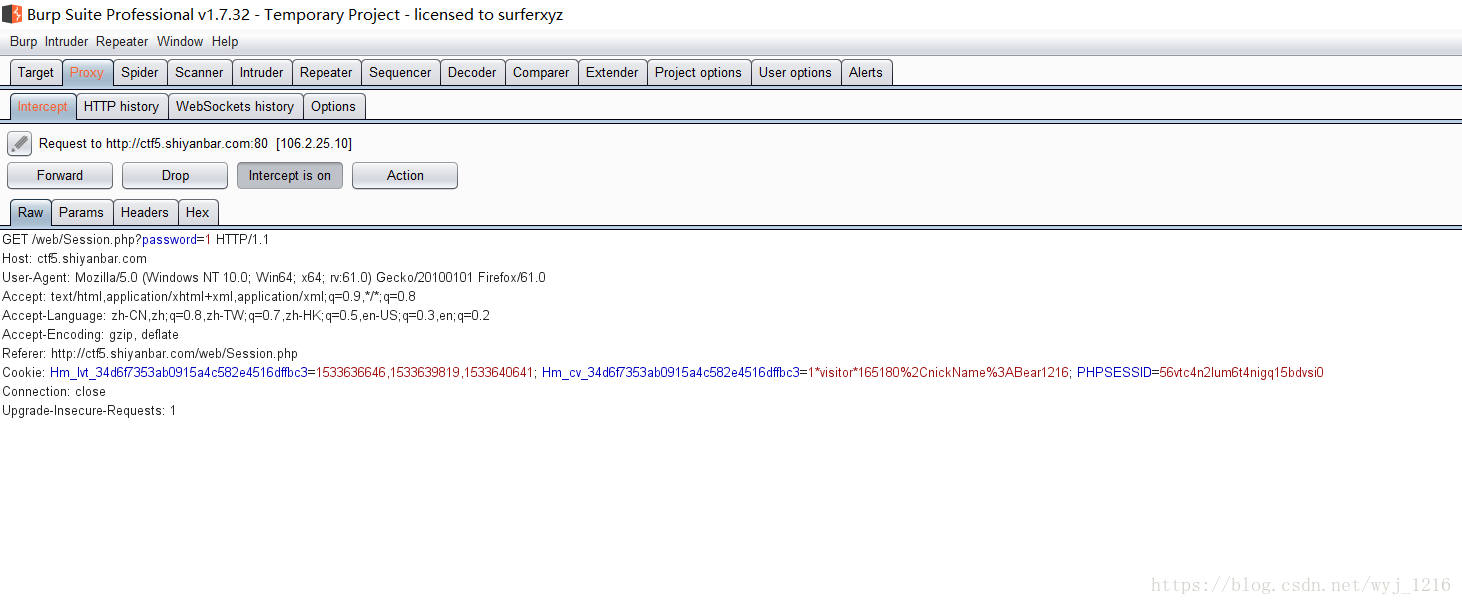Click the Hm_cv cookie name text
The image size is (1462, 605).
point(670,373)
